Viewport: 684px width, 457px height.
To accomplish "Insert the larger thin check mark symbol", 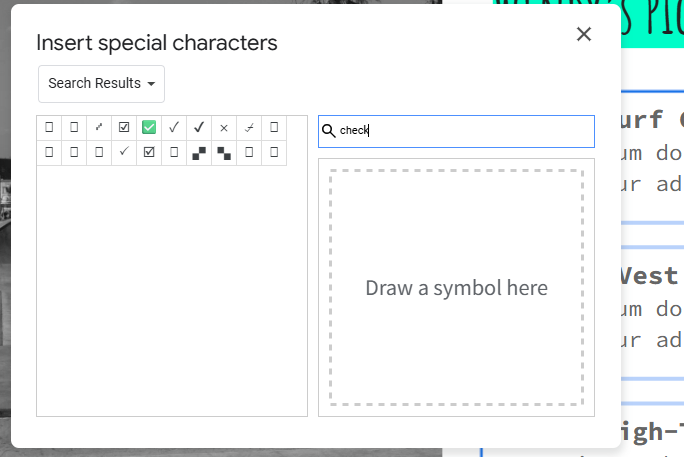I will (174, 127).
